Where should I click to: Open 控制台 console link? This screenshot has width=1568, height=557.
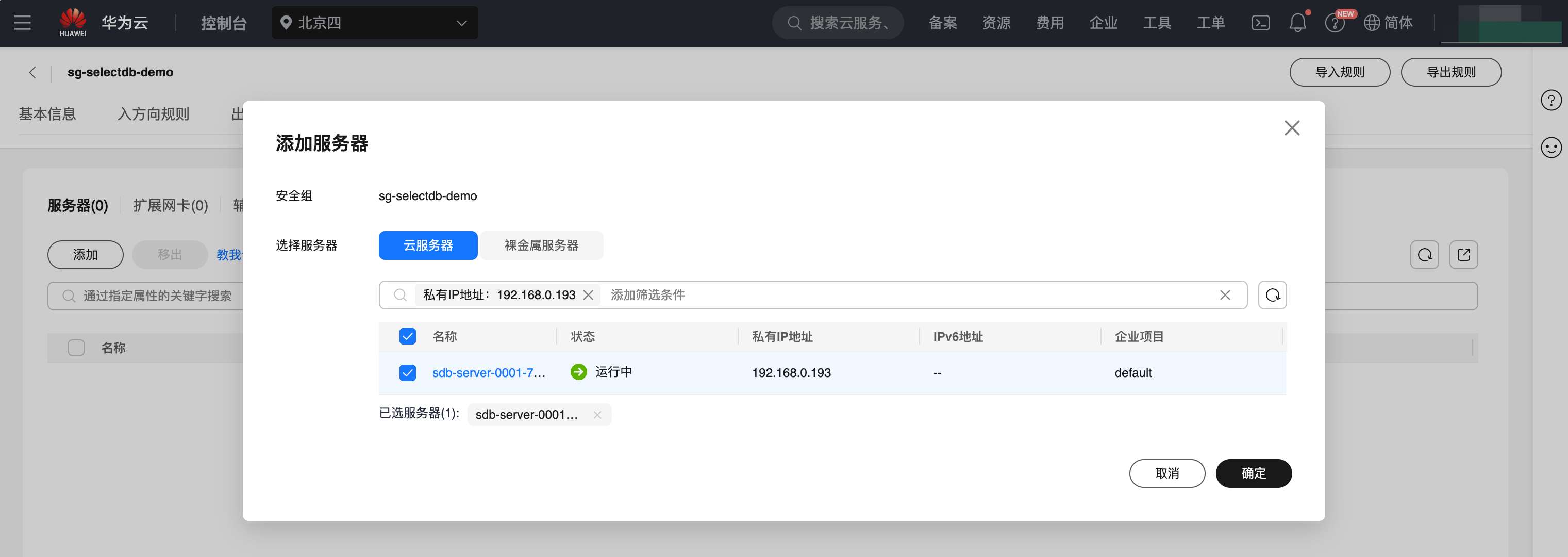point(223,23)
